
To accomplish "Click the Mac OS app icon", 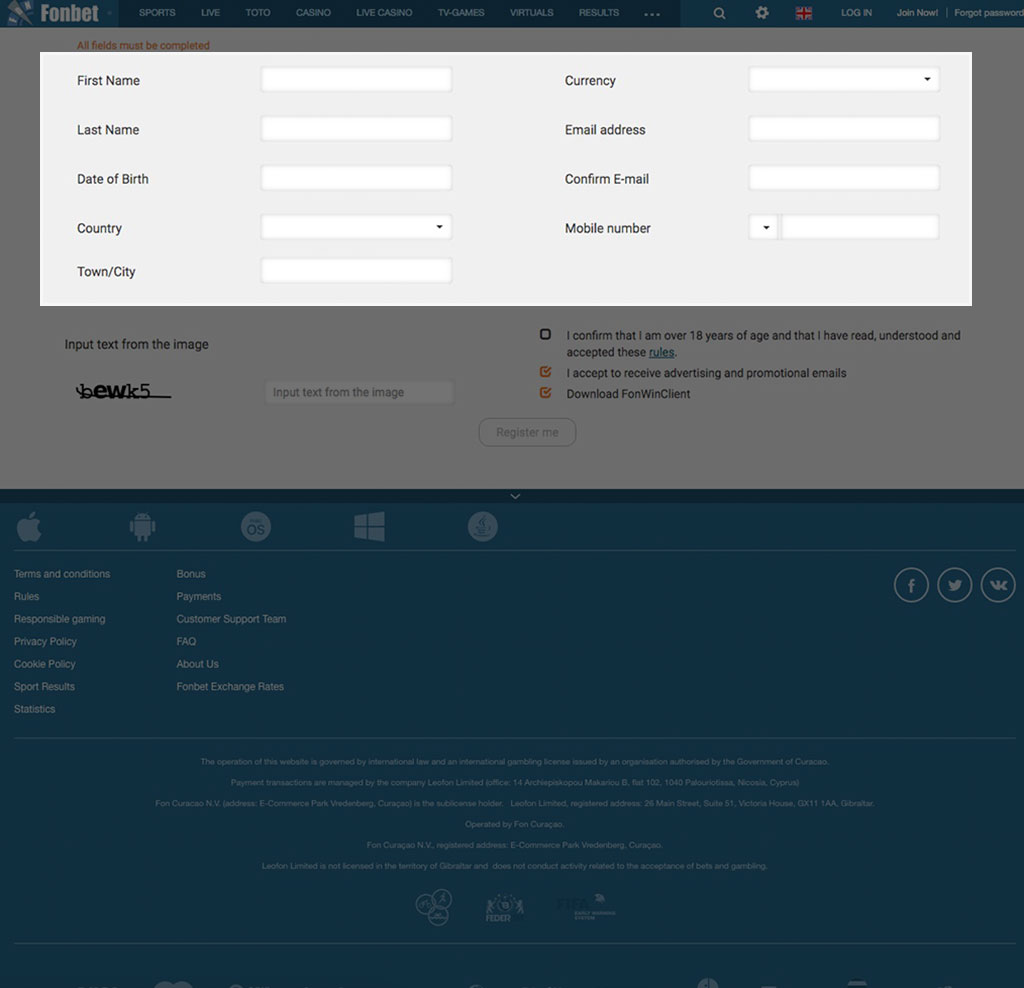I will coord(256,526).
